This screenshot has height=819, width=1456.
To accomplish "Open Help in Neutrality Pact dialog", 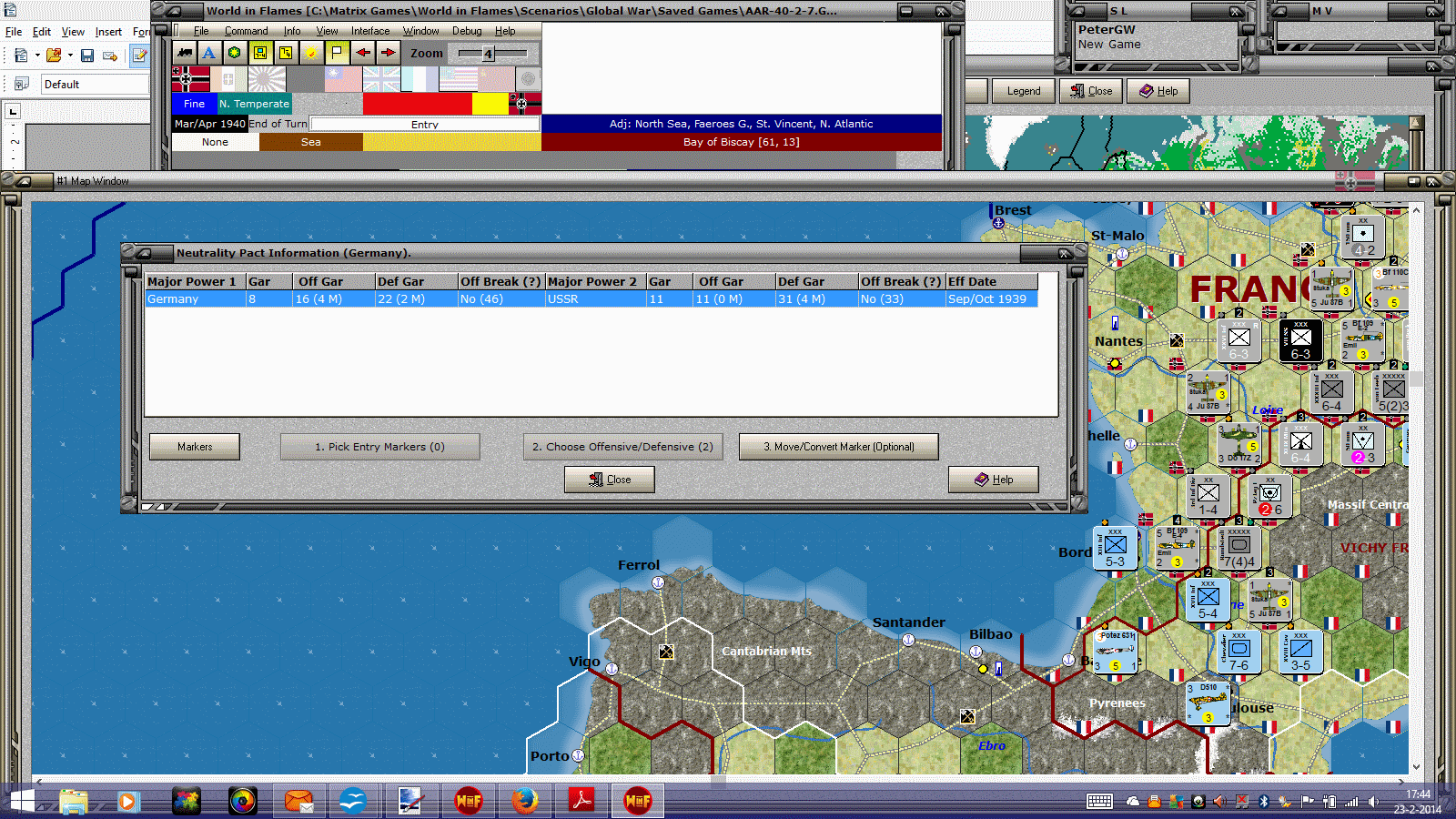I will 993,480.
